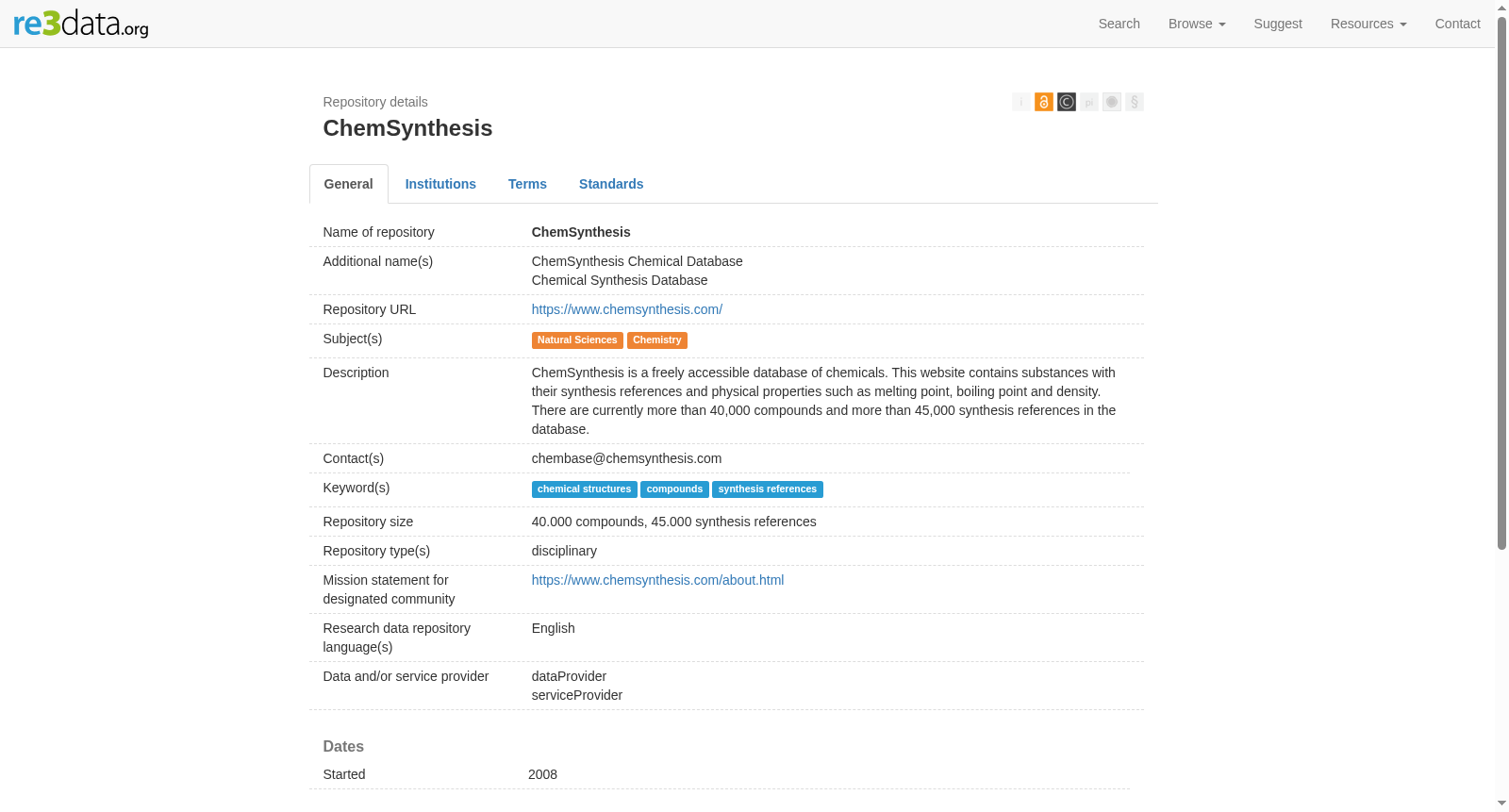Click the 'Mission statement for designated community' label

pos(389,589)
